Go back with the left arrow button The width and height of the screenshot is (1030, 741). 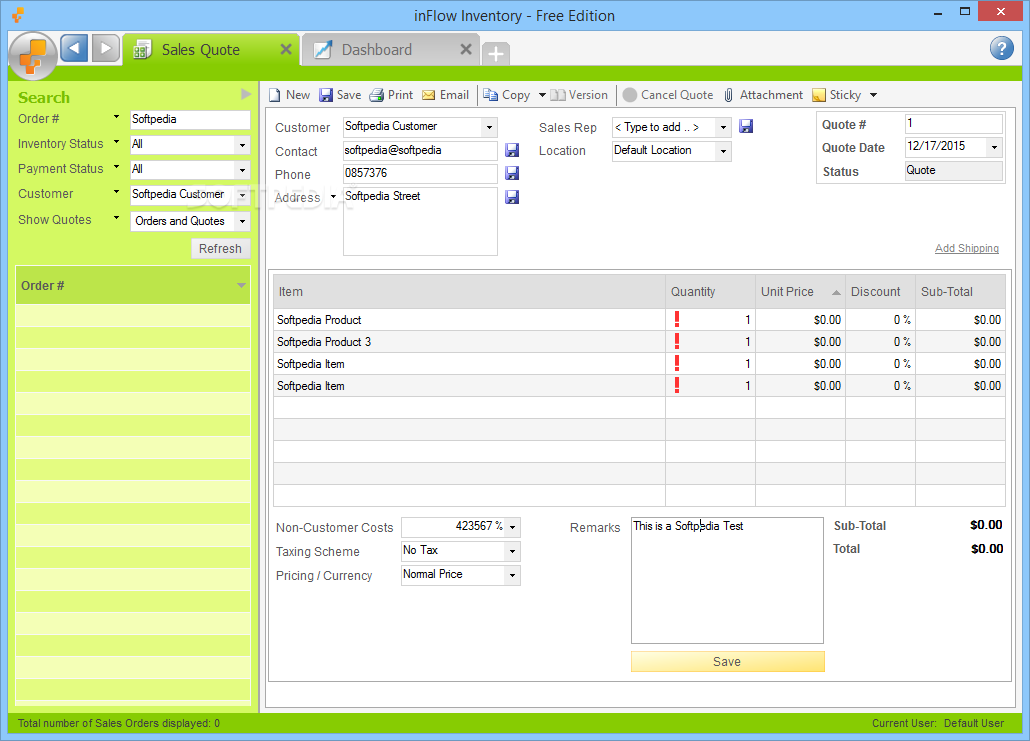click(74, 49)
